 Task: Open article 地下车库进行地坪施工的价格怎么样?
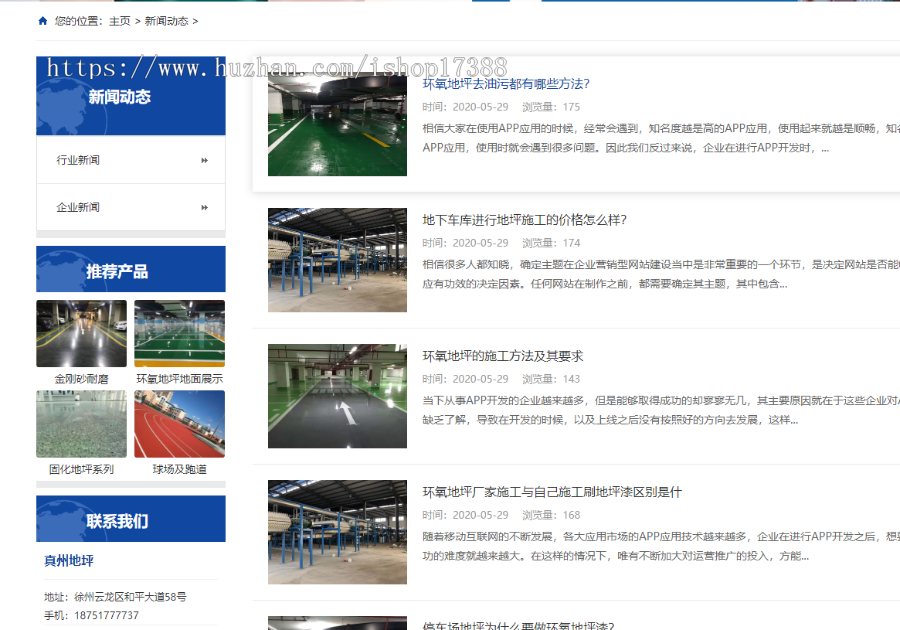(x=525, y=220)
